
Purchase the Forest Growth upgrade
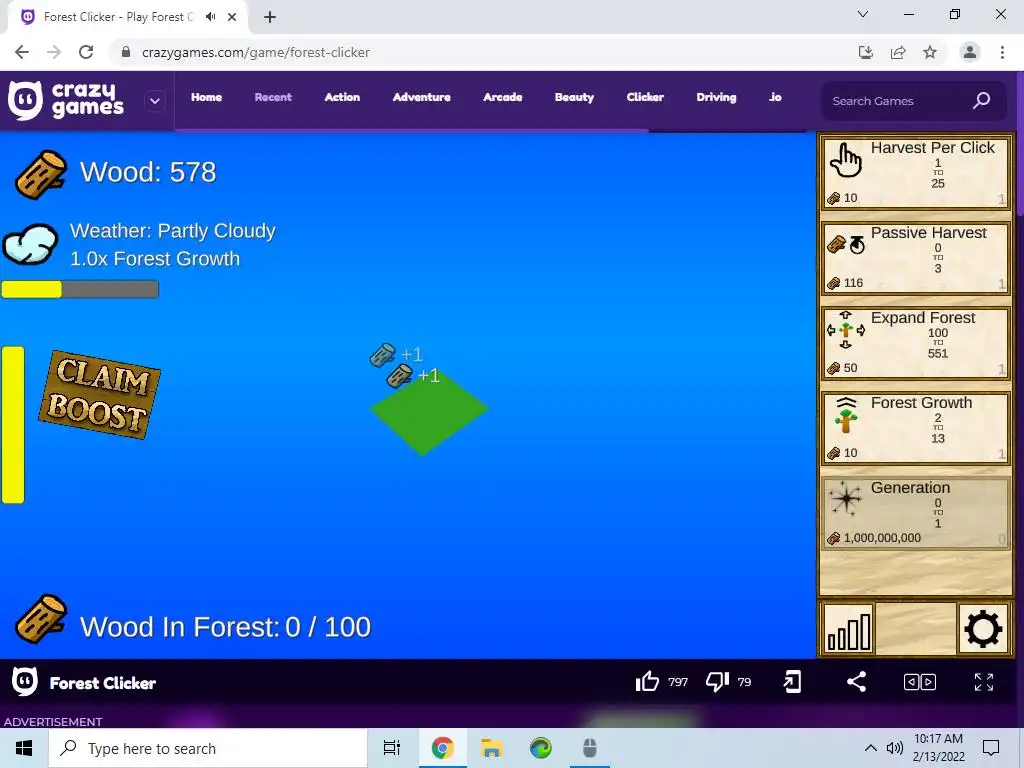coord(915,427)
